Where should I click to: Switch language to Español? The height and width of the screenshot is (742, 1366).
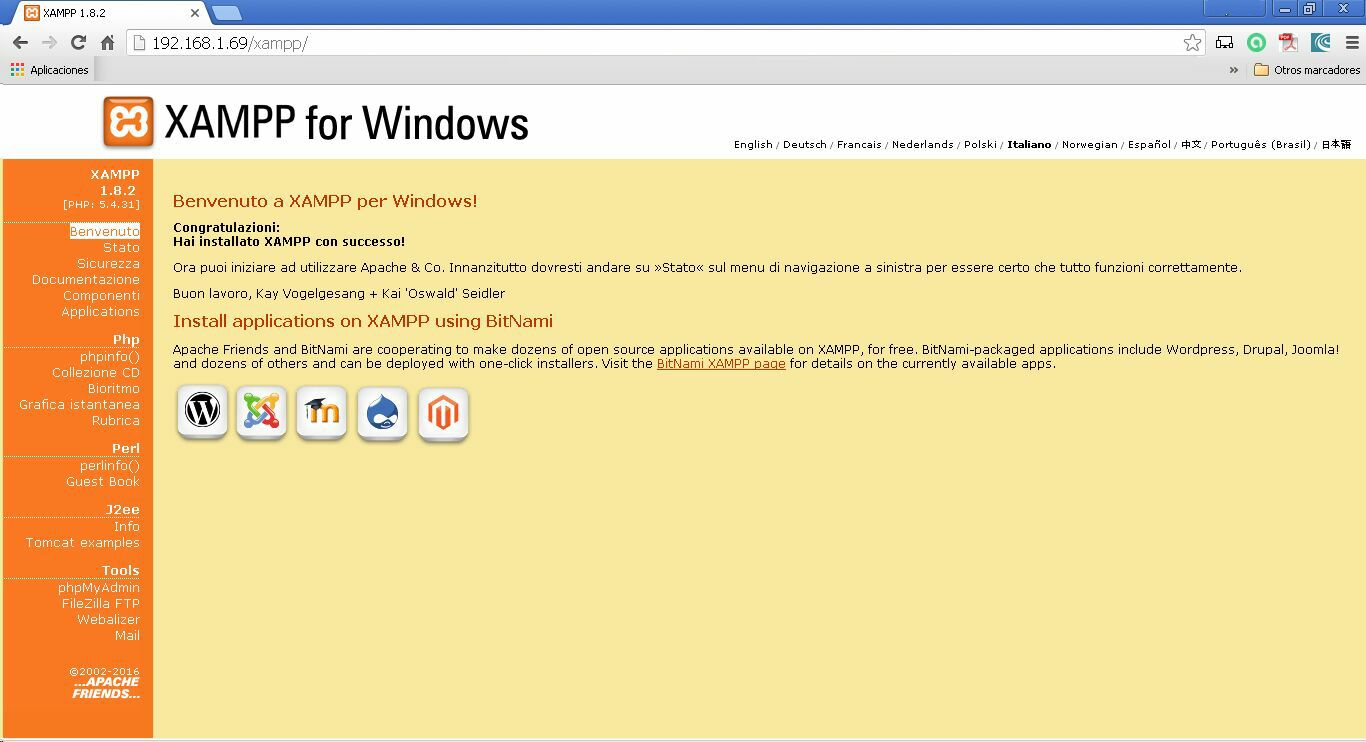1148,144
